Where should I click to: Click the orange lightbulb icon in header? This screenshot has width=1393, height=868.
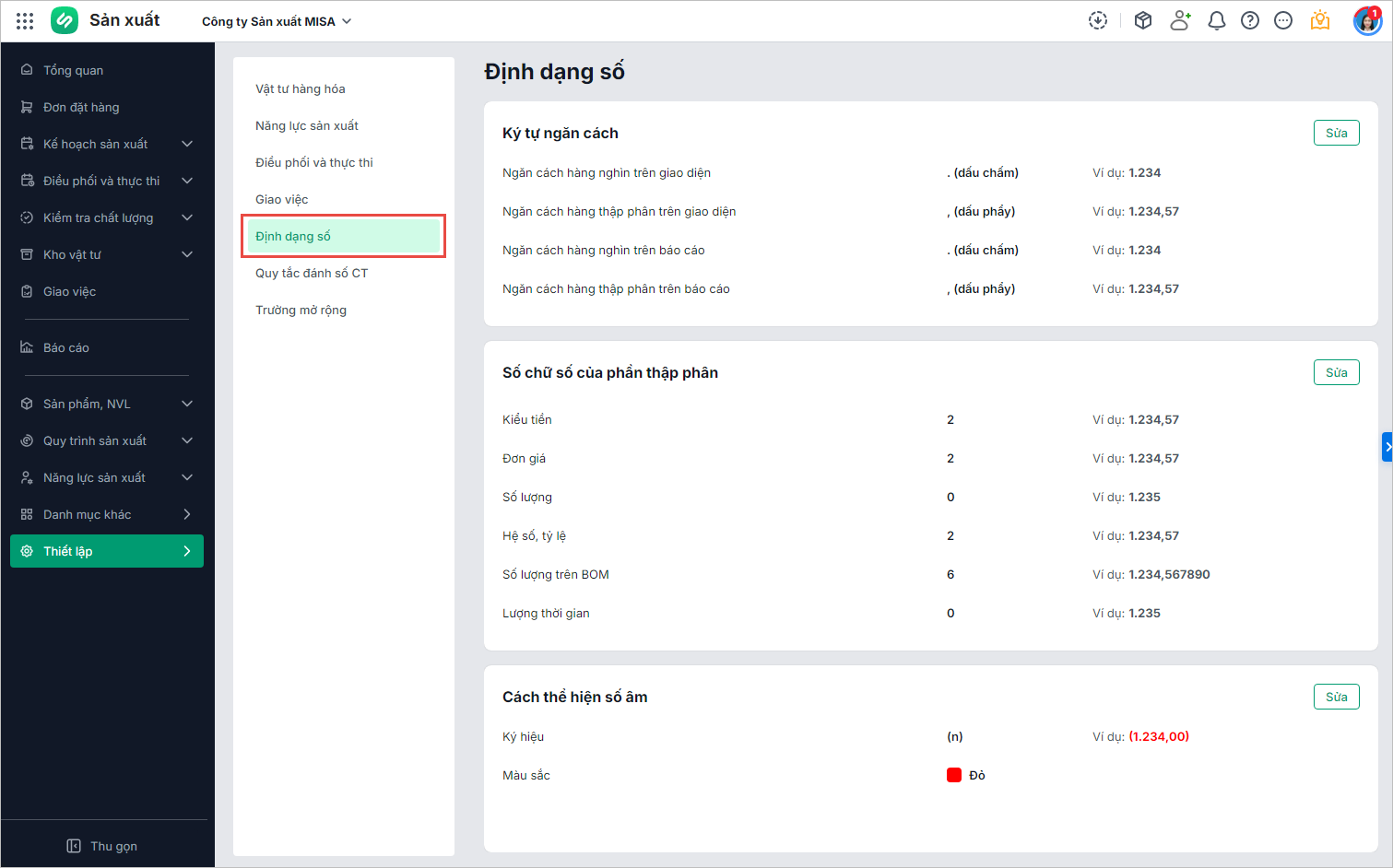[1320, 20]
